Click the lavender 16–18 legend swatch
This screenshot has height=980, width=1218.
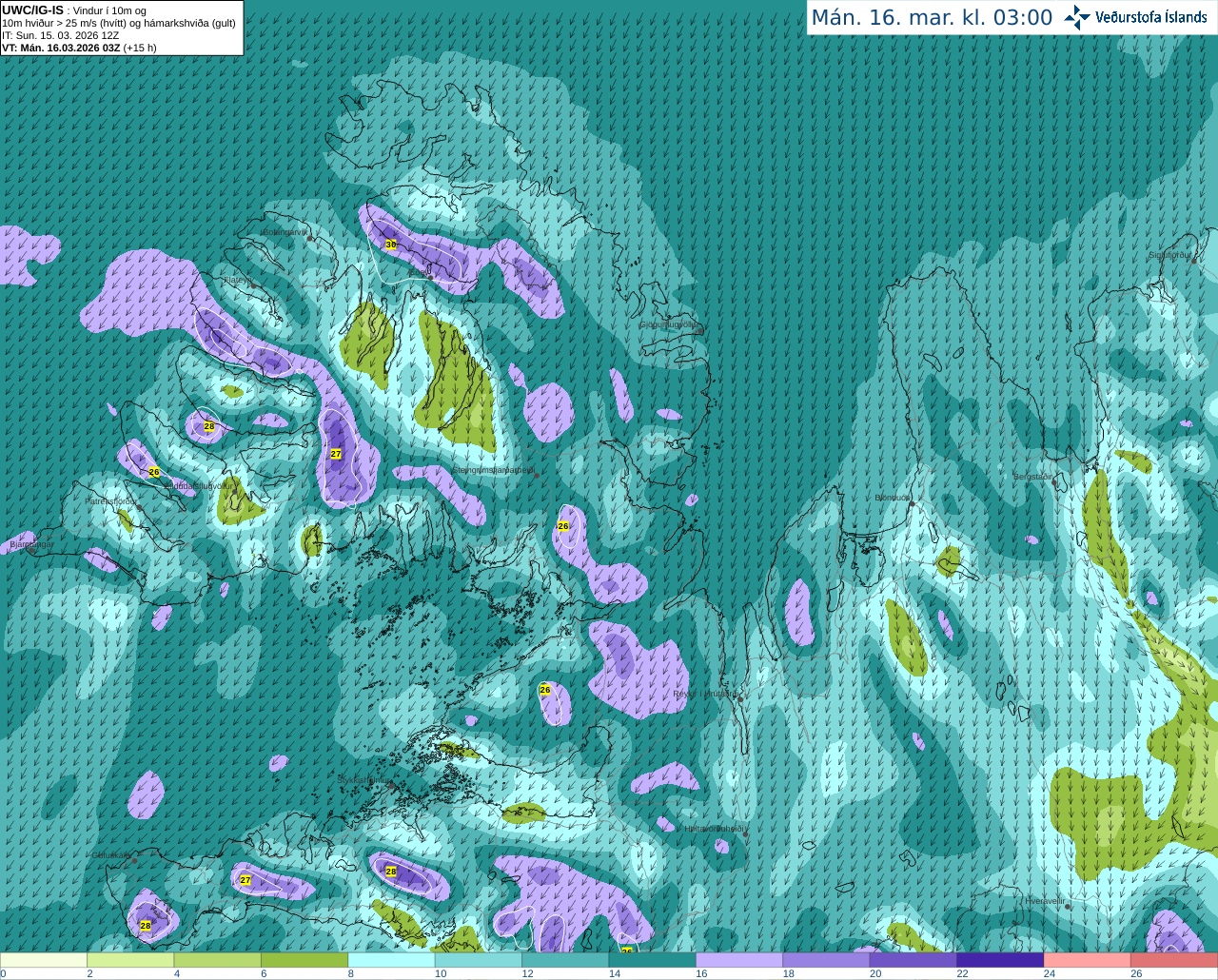click(739, 960)
